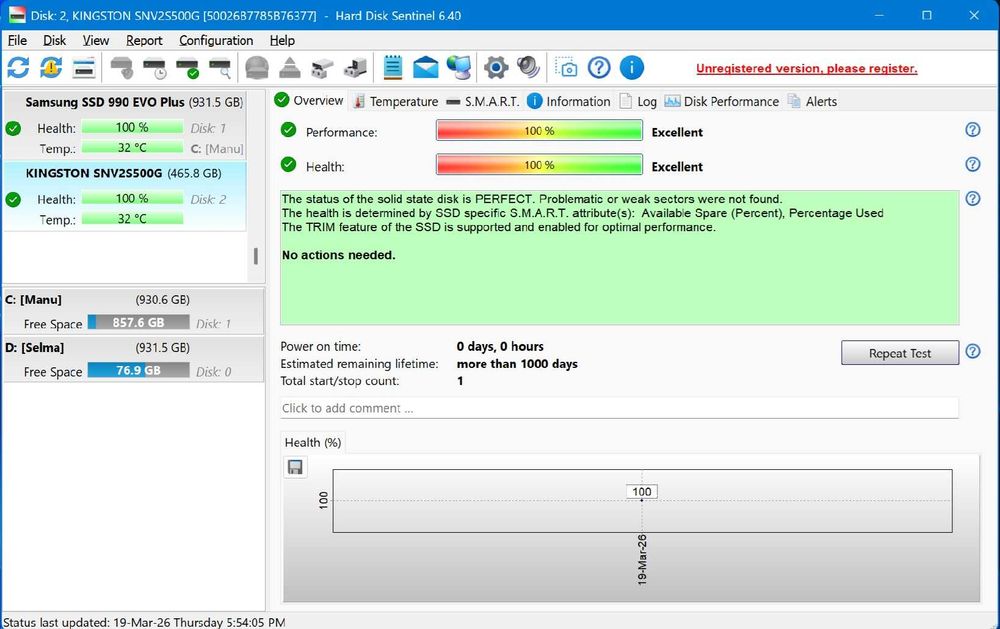Select the KINGSTON SNV2S500G disk entry
Screen dimensions: 1000x629
[125, 196]
